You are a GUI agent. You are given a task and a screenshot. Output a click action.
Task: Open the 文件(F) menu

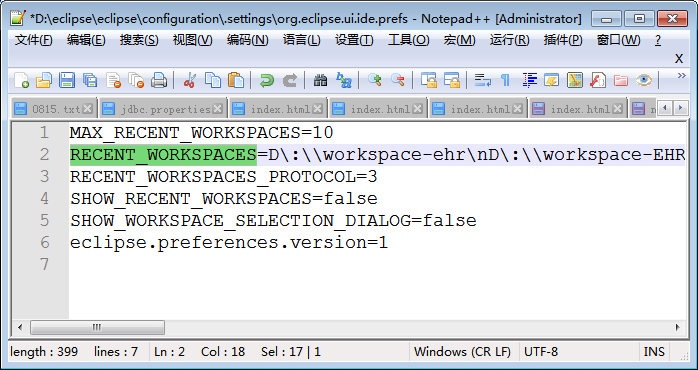pos(33,41)
